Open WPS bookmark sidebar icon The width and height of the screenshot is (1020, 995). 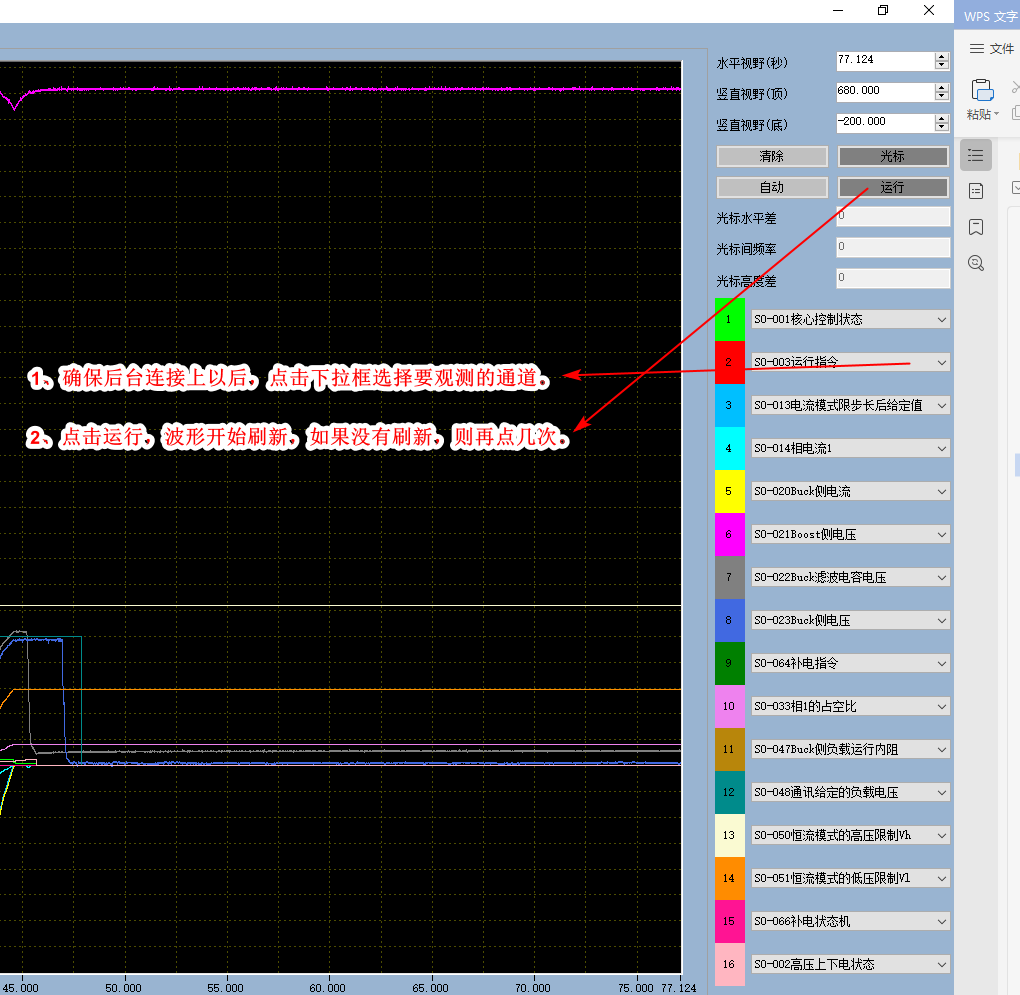(976, 227)
